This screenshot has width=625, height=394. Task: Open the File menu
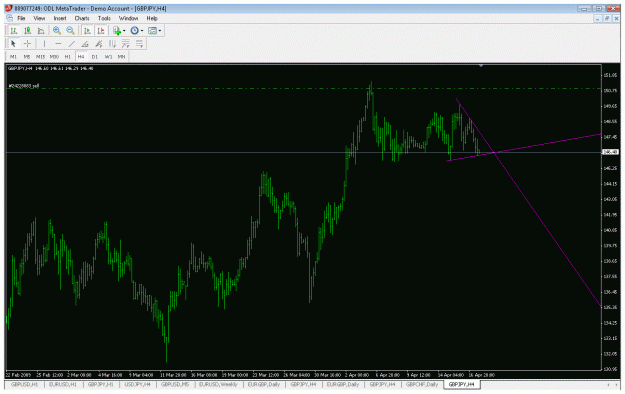click(x=21, y=18)
